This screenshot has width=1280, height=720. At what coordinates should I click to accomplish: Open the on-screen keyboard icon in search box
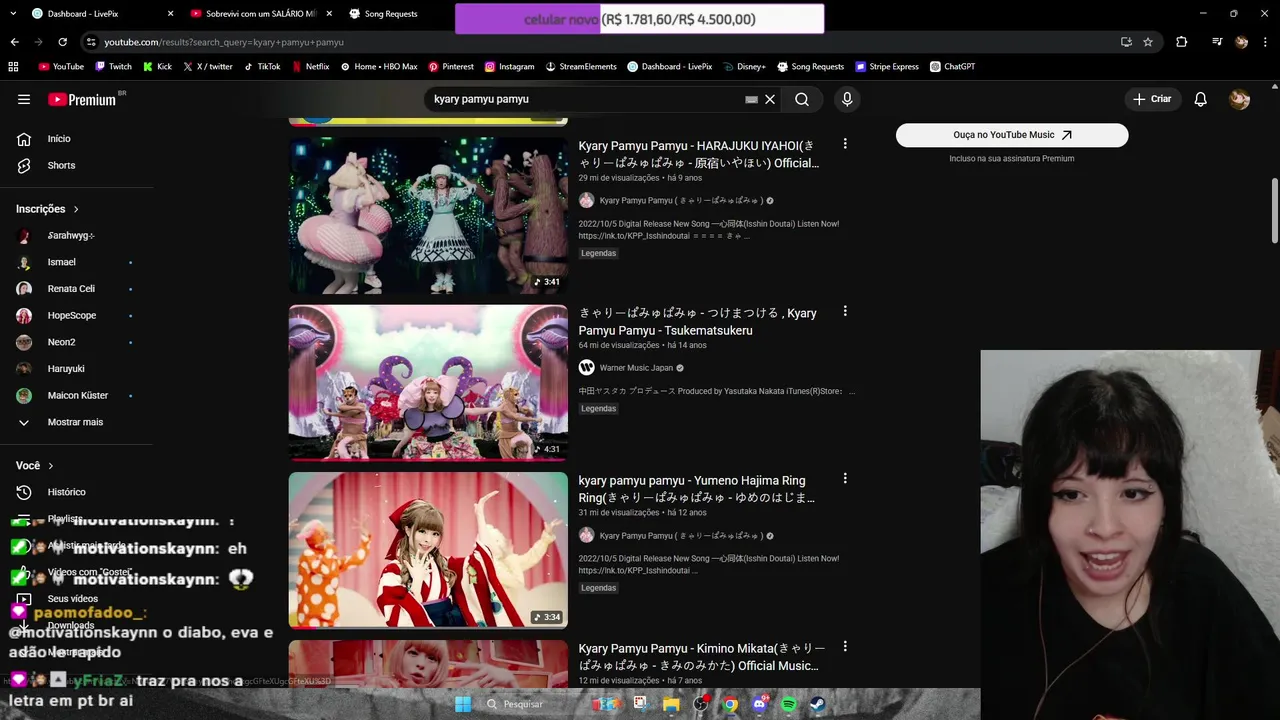751,99
